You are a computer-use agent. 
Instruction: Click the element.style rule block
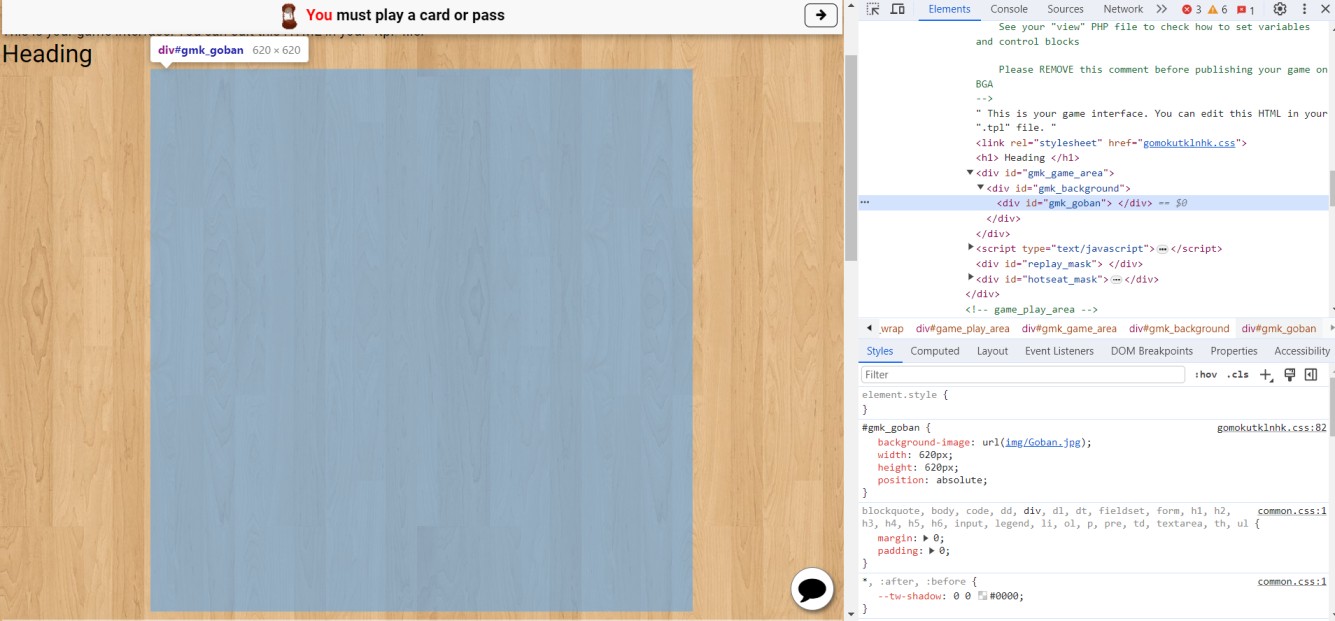1093,402
